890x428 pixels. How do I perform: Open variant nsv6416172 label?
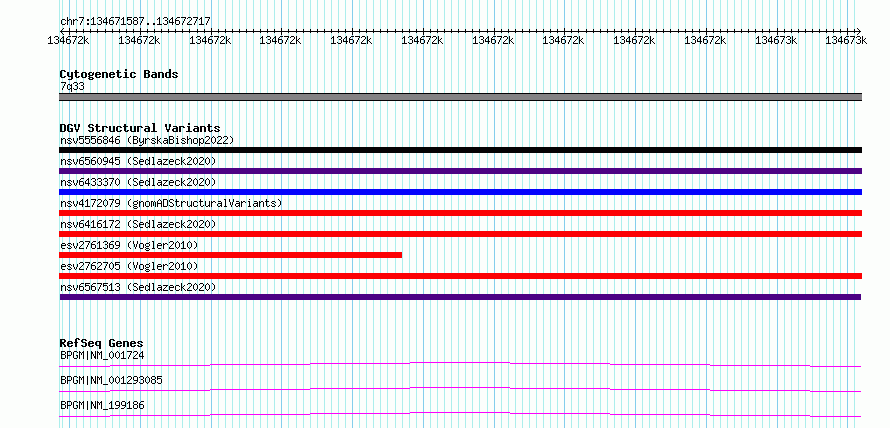tap(138, 224)
